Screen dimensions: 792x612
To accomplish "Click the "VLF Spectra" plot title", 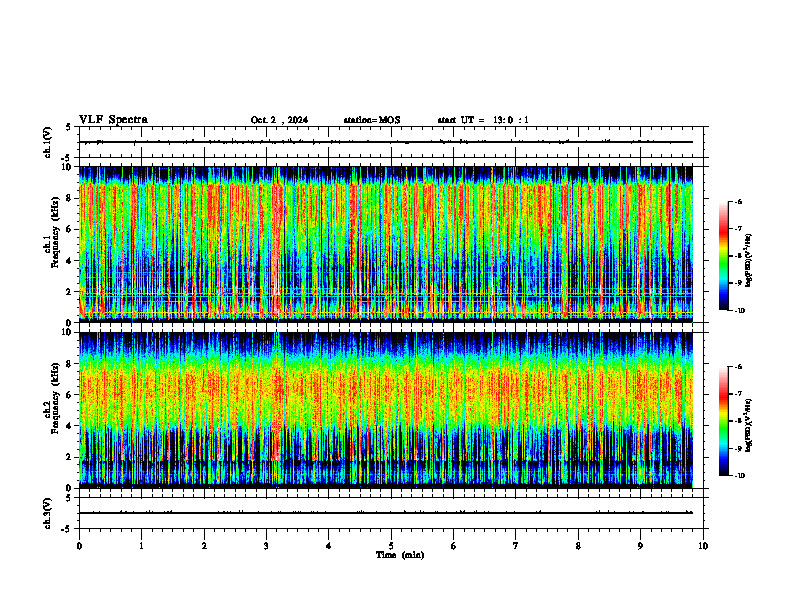I will pos(113,120).
